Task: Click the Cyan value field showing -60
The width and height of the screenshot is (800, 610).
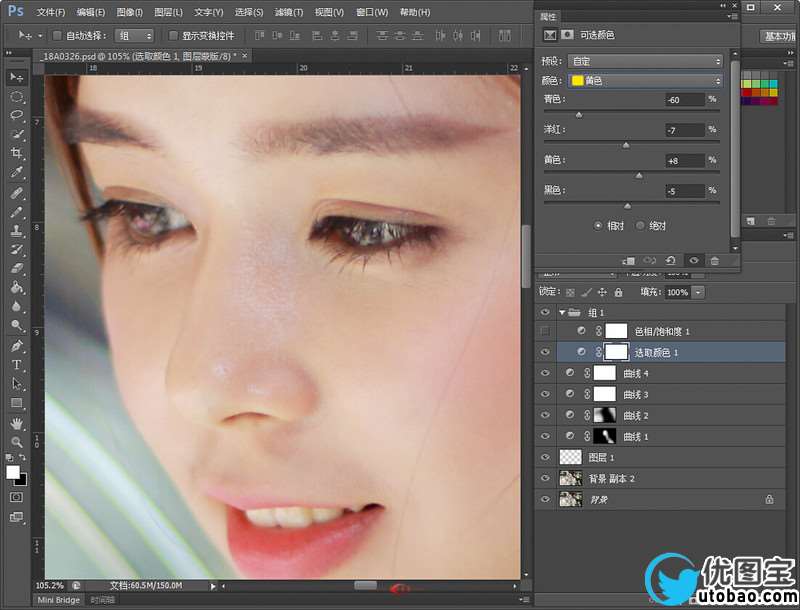Action: 685,99
